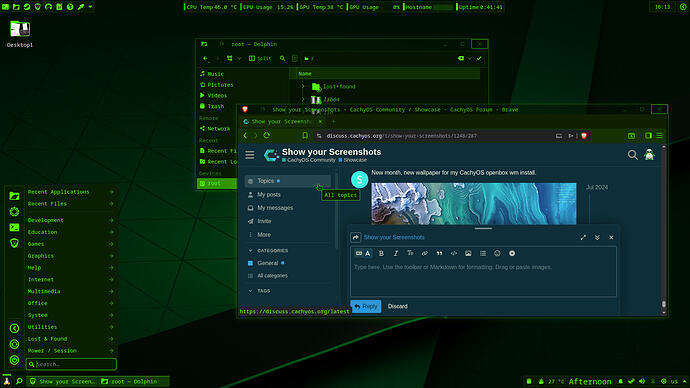Viewport: 690px width, 388px height.
Task: Upload an image via composer toolbar
Action: [x=468, y=253]
